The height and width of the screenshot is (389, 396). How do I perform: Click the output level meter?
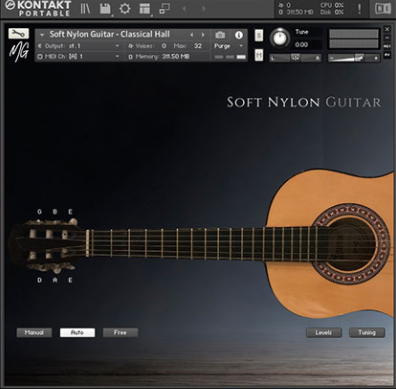point(354,39)
